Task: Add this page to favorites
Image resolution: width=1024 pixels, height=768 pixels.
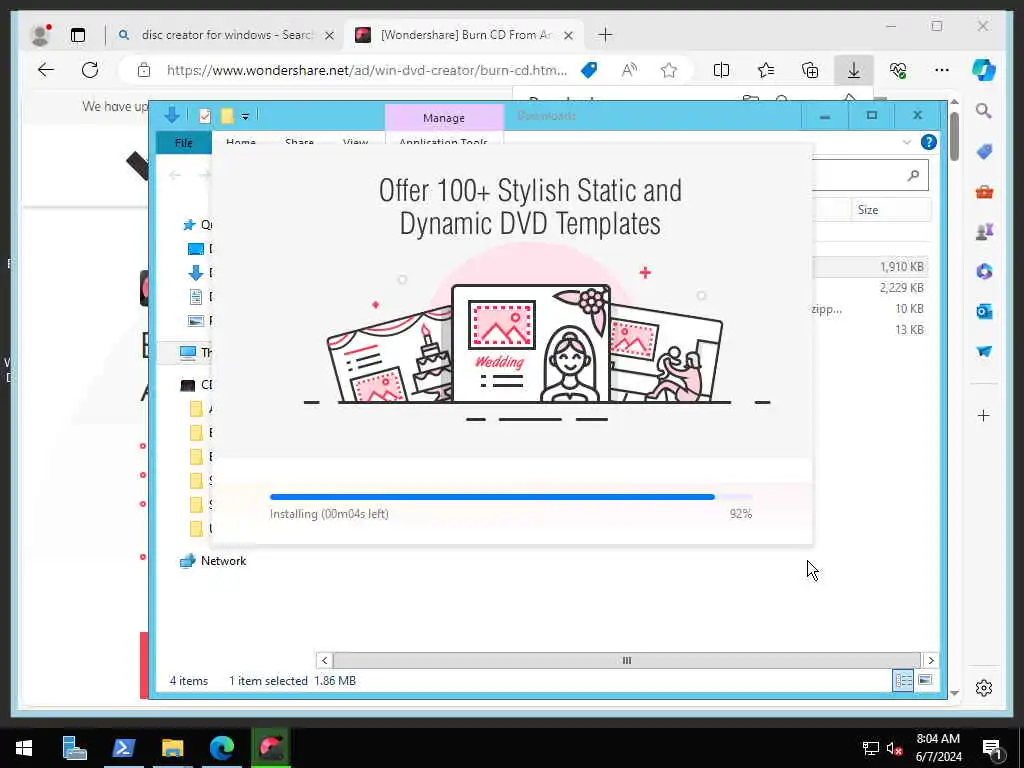Action: tap(669, 70)
